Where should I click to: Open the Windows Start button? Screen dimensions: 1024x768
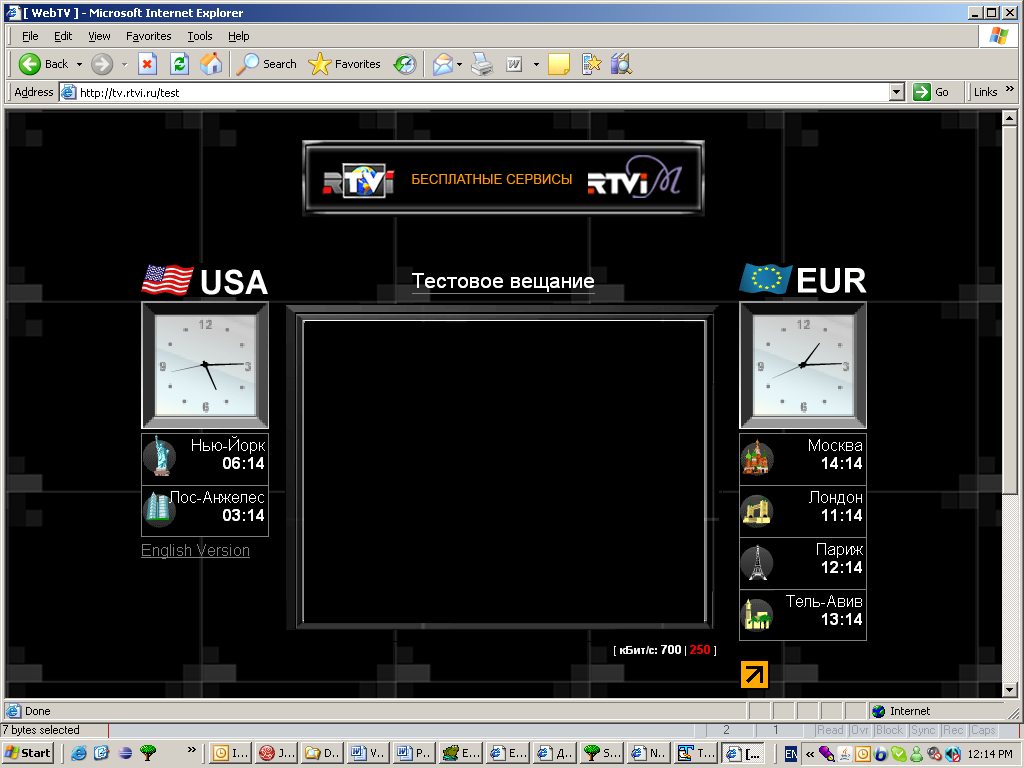click(x=28, y=753)
